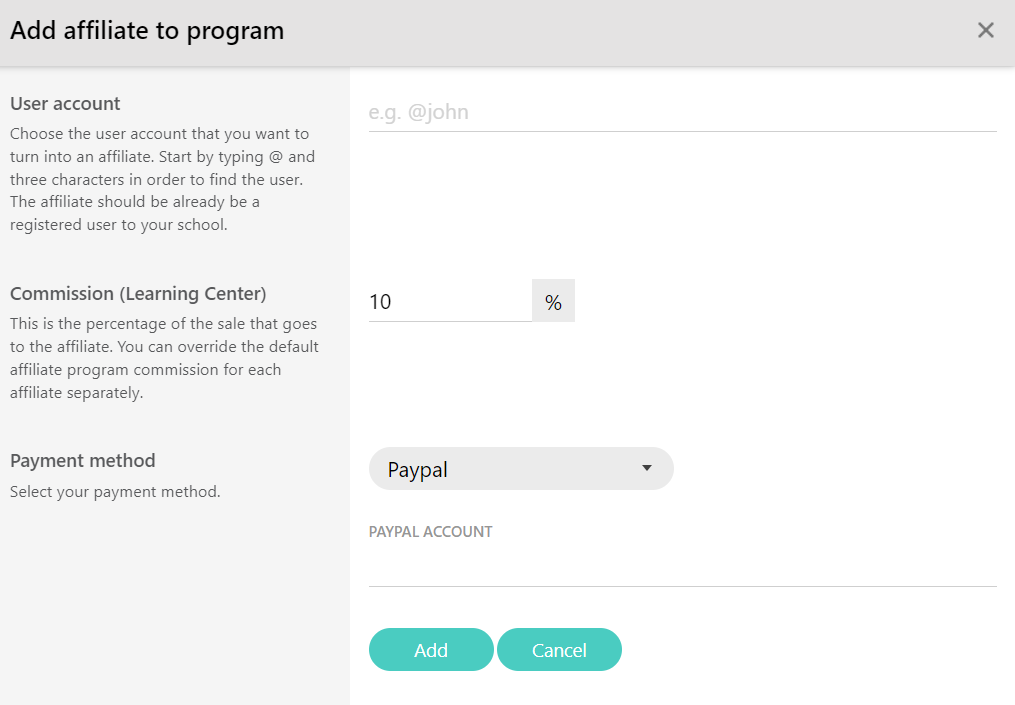Click the commission description paragraph
Screen dimensions: 1015x705
164,358
